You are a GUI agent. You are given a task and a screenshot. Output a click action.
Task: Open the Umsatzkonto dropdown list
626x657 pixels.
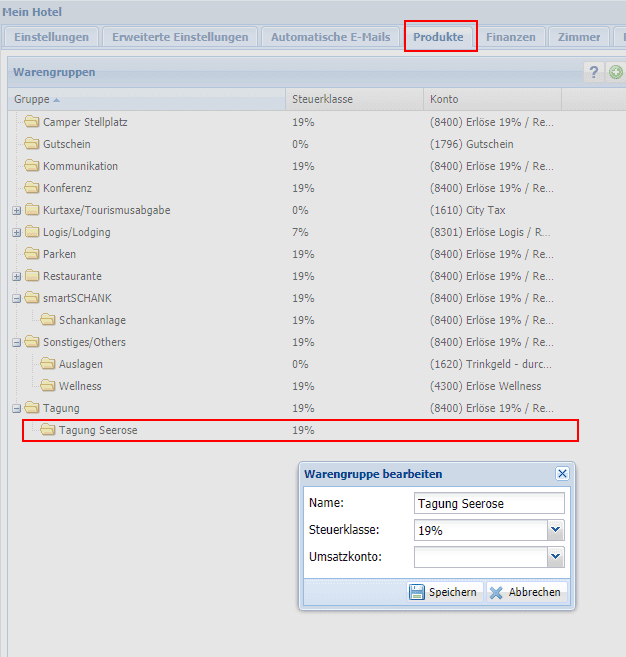pyautogui.click(x=556, y=558)
